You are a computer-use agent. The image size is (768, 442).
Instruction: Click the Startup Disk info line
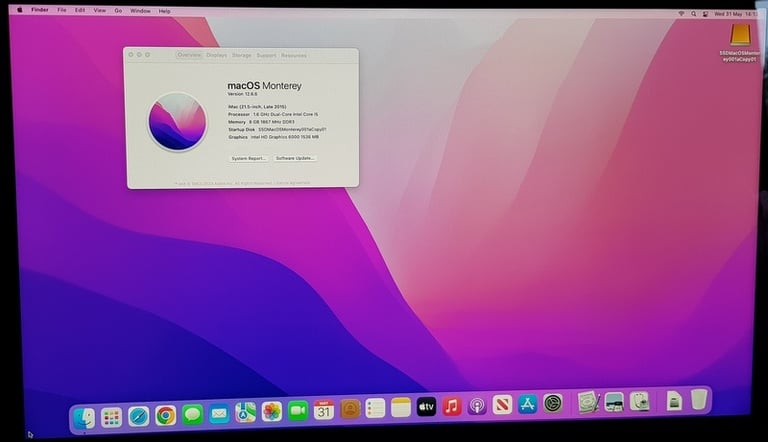click(277, 129)
